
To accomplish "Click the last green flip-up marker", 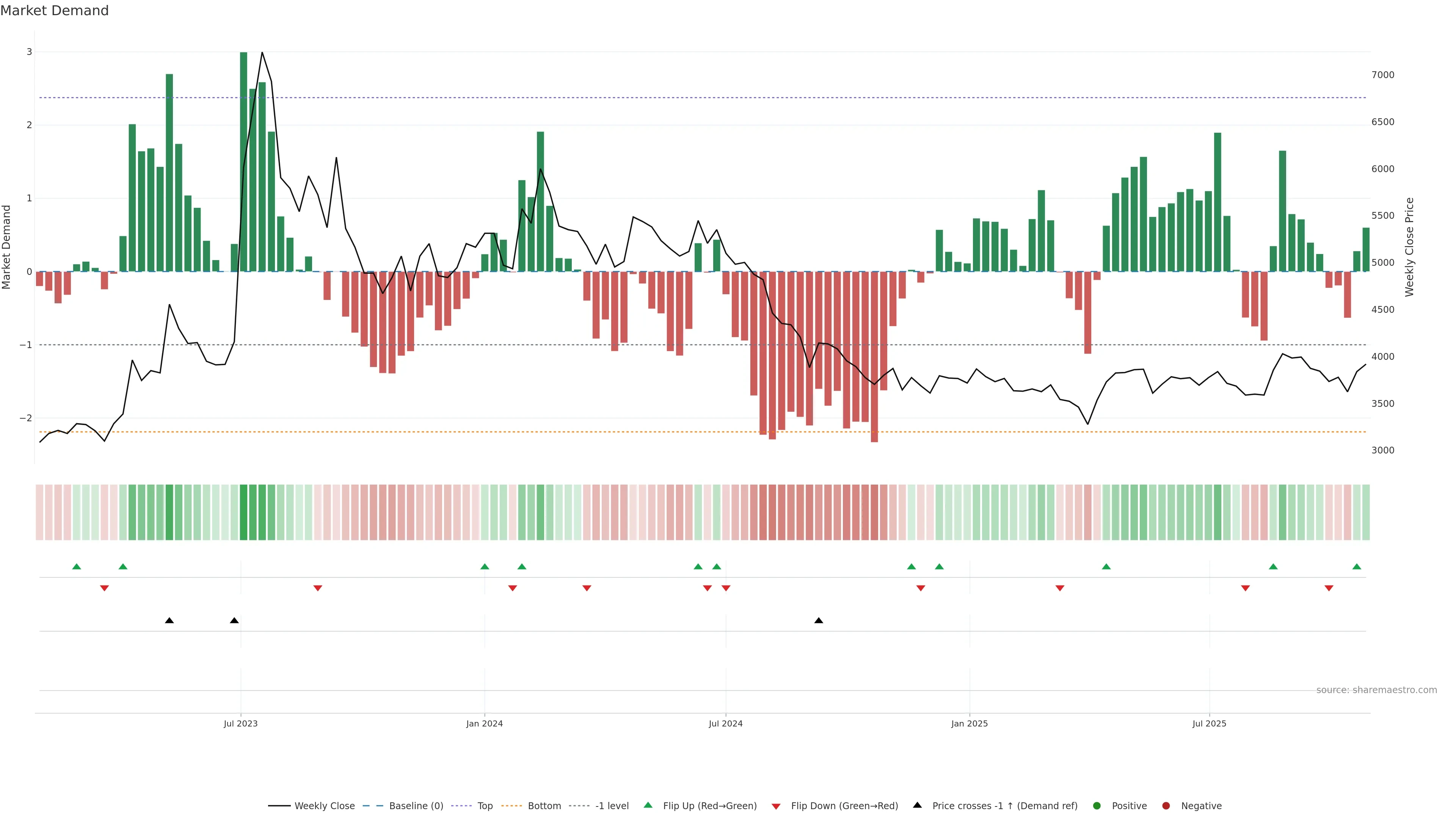I will pyautogui.click(x=1357, y=567).
